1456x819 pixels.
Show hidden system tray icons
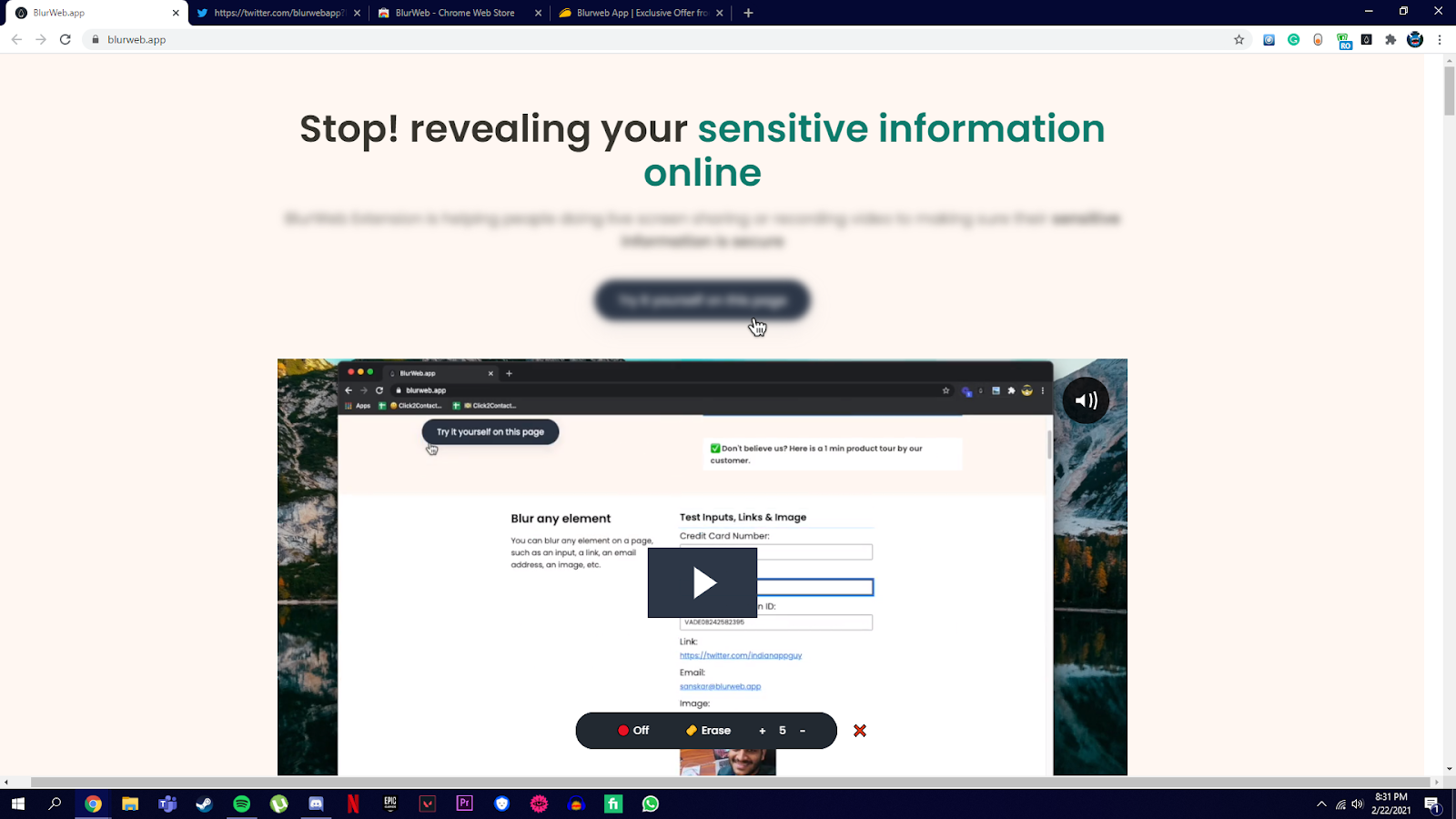pyautogui.click(x=1321, y=804)
